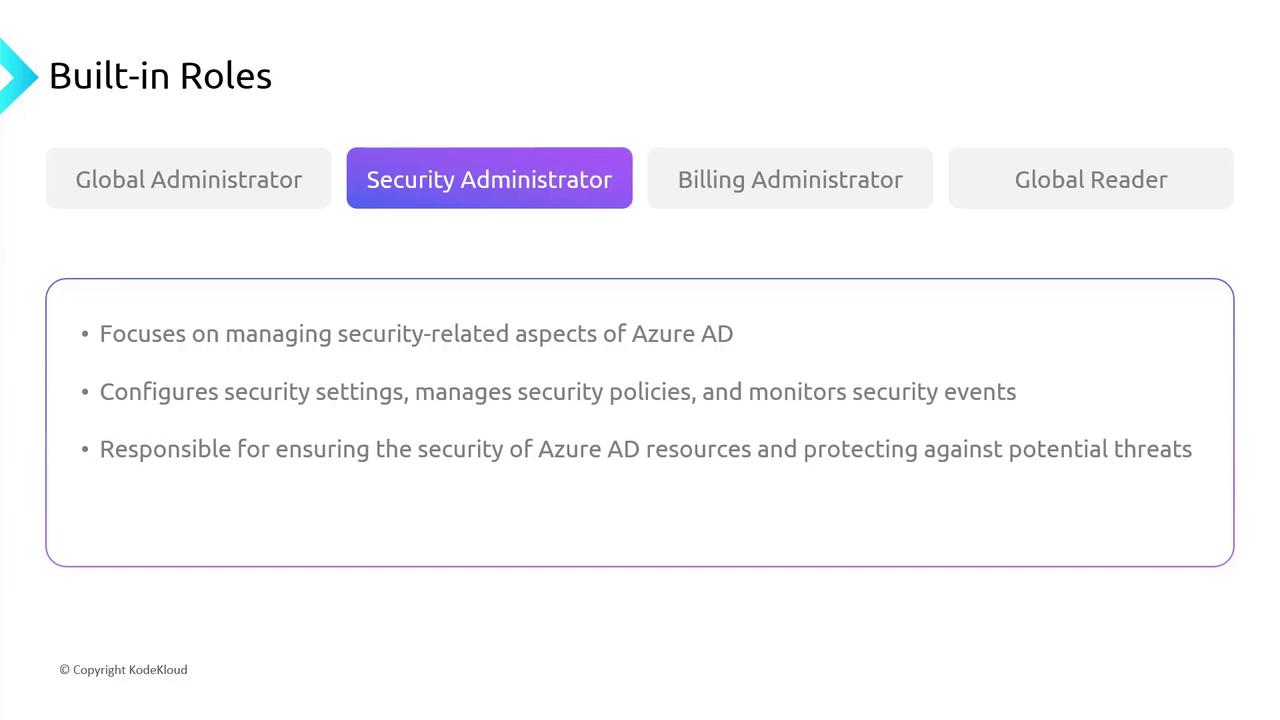Click "Configures security settings" in the second bullet
This screenshot has height=720, width=1280.
pyautogui.click(x=252, y=392)
